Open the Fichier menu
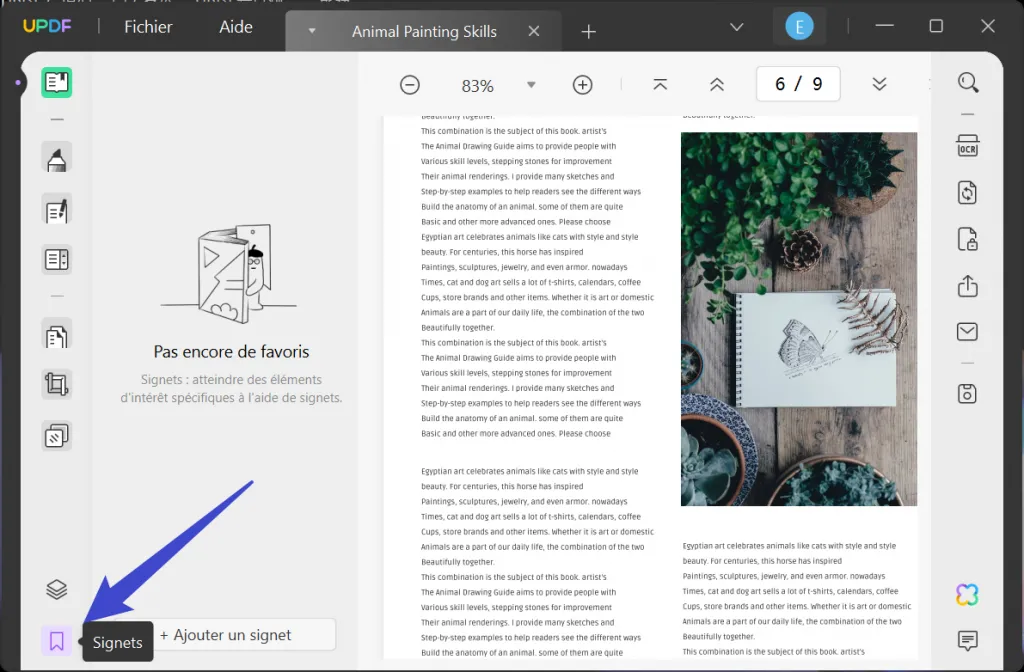 (148, 27)
